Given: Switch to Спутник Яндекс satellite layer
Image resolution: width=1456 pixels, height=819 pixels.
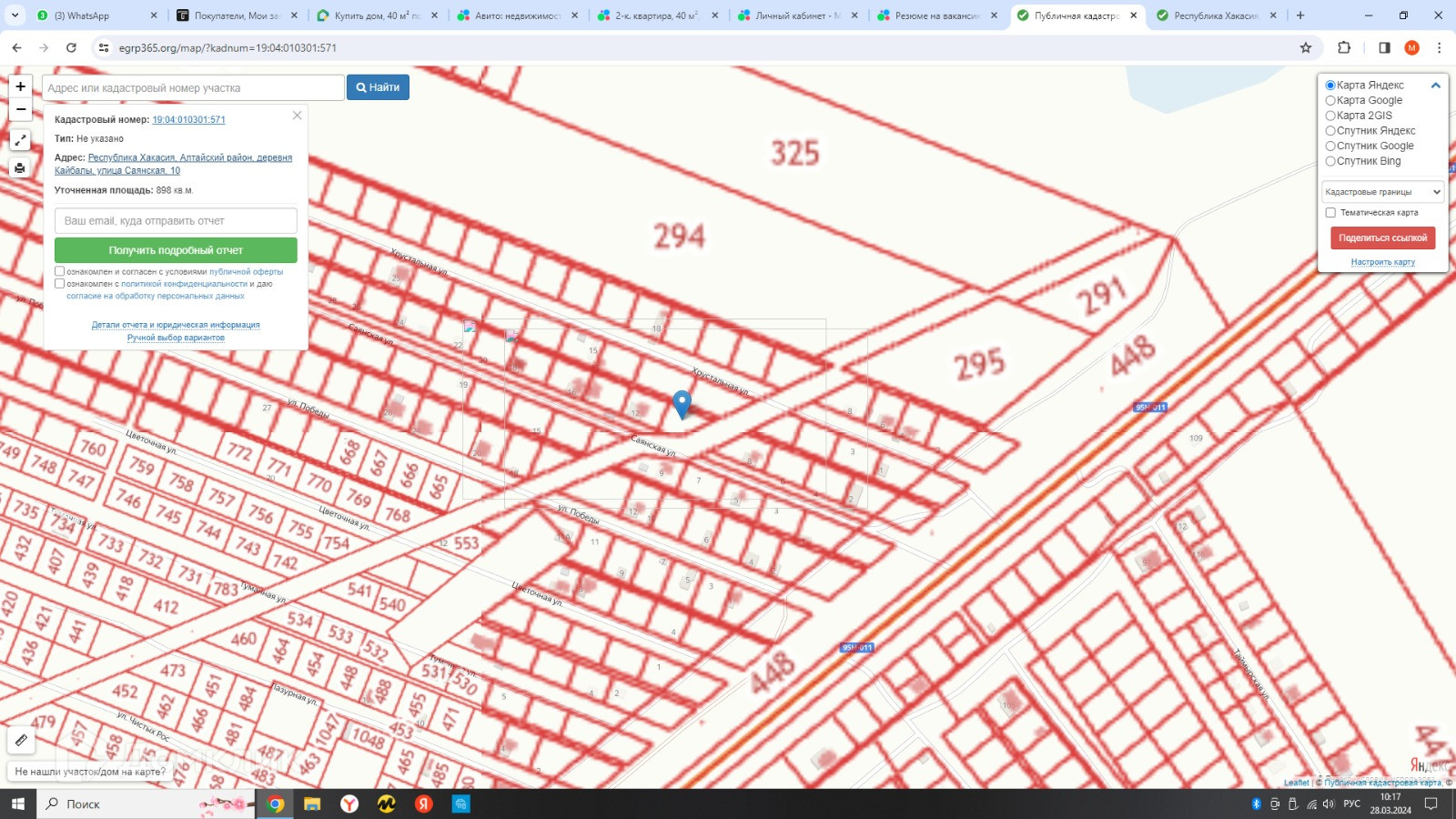Looking at the screenshot, I should 1330,131.
